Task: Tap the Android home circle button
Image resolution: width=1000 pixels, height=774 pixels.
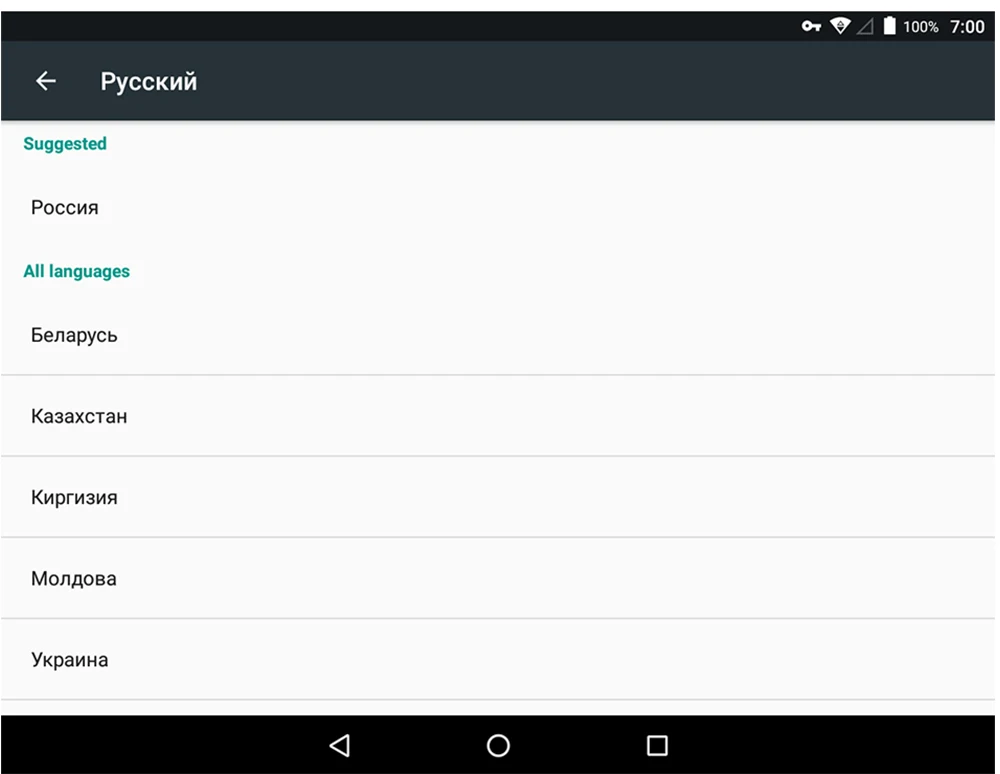Action: click(498, 745)
